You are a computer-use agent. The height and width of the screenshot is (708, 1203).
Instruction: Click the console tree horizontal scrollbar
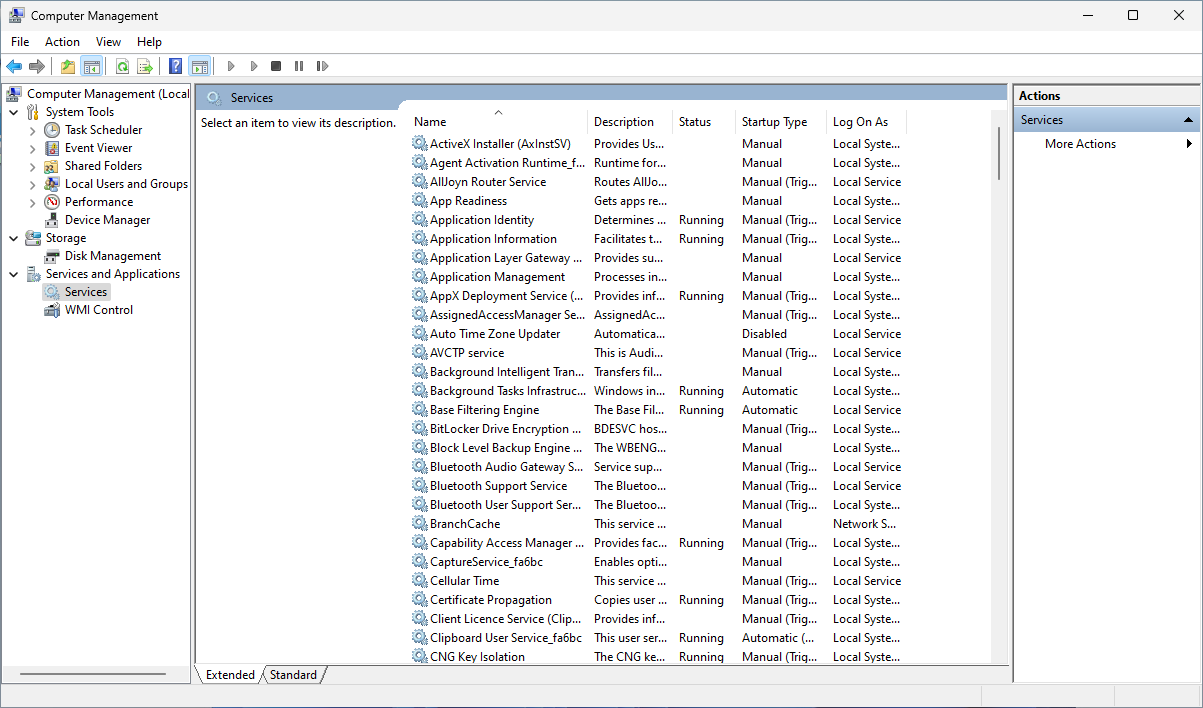tap(95, 675)
